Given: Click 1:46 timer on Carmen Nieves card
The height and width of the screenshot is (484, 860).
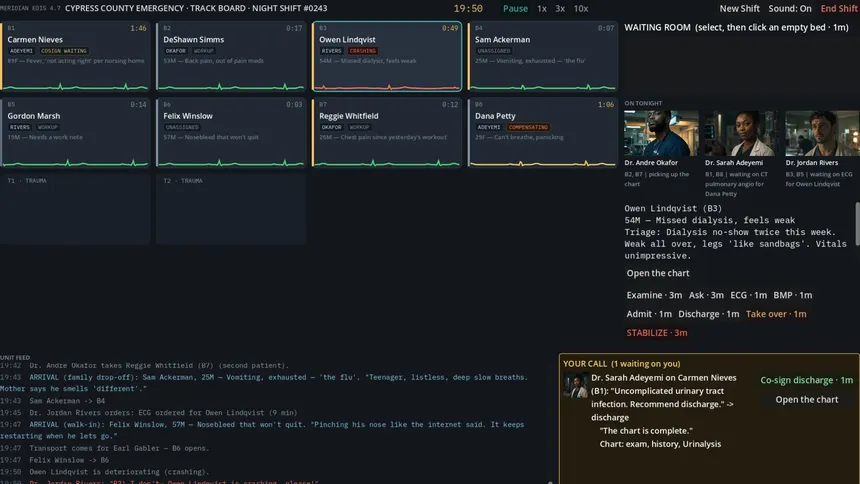Looking at the screenshot, I should [138, 28].
